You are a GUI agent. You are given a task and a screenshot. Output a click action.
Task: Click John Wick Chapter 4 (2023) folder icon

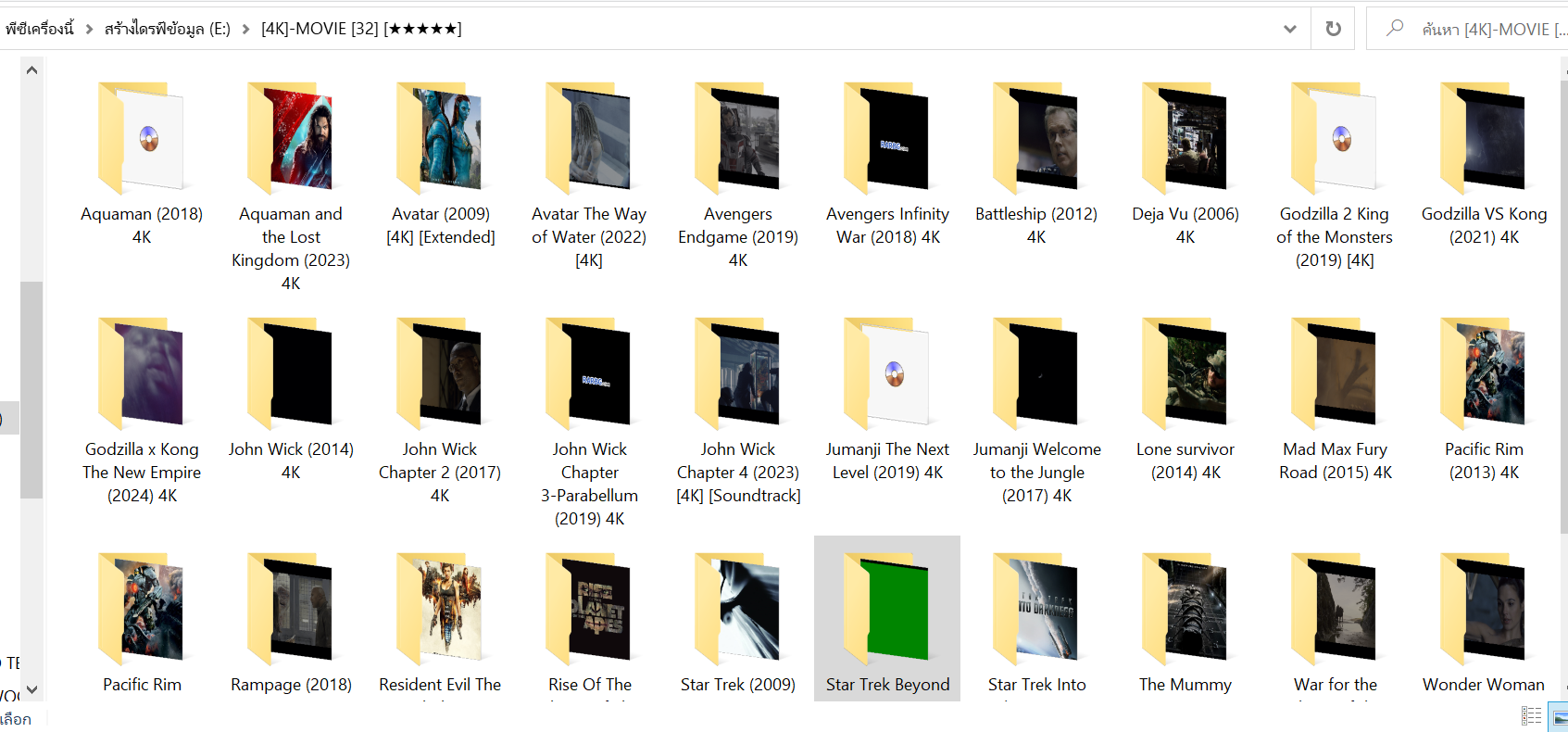click(x=738, y=373)
